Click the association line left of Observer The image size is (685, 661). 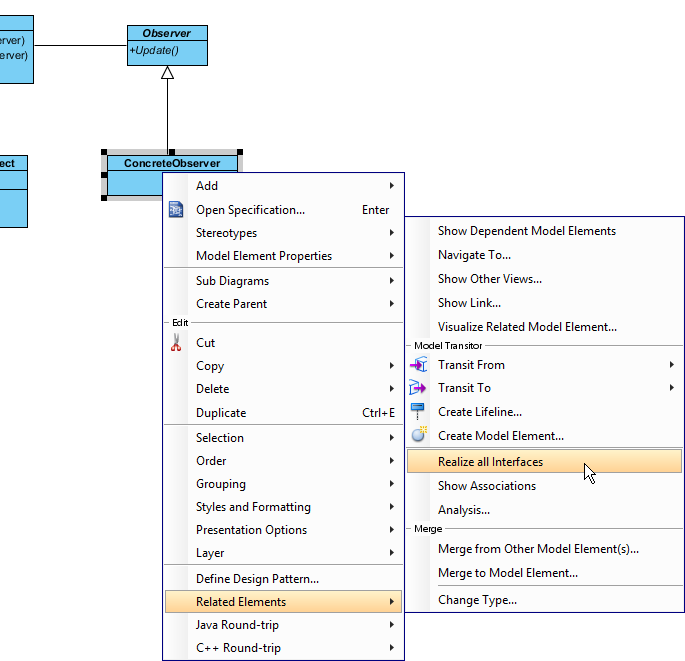(x=80, y=45)
